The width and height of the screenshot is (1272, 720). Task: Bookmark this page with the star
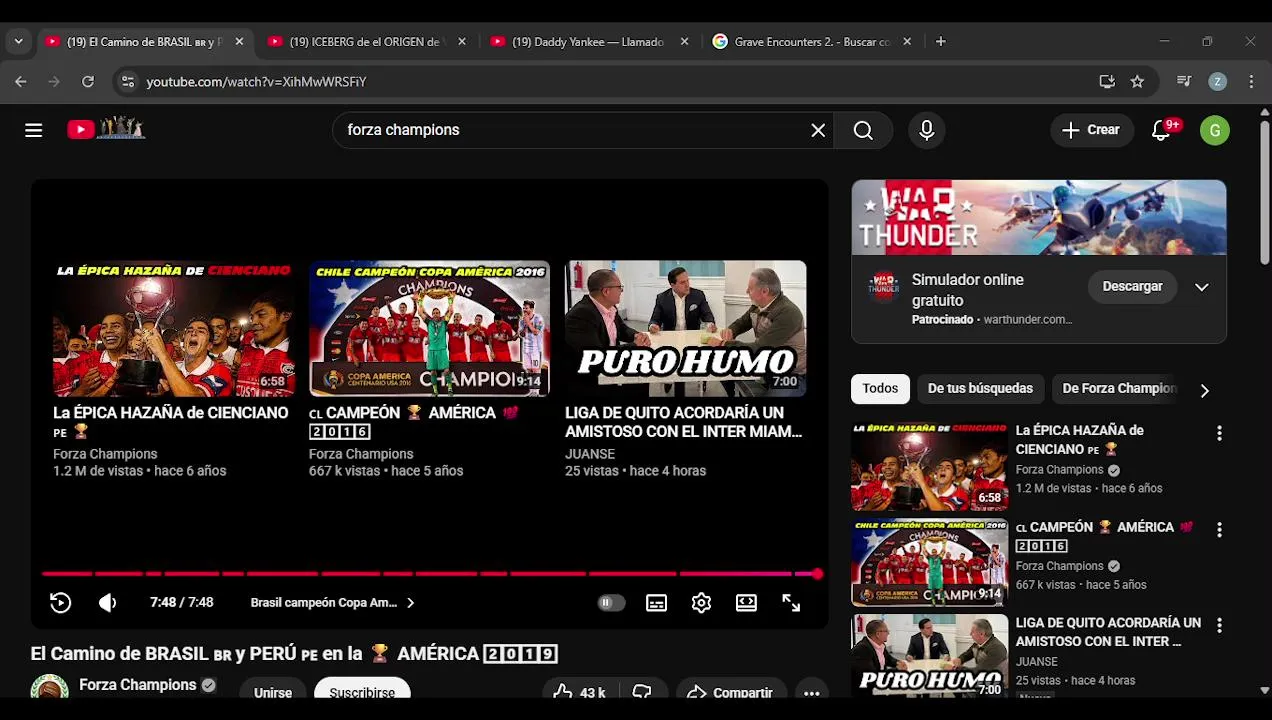pyautogui.click(x=1137, y=82)
